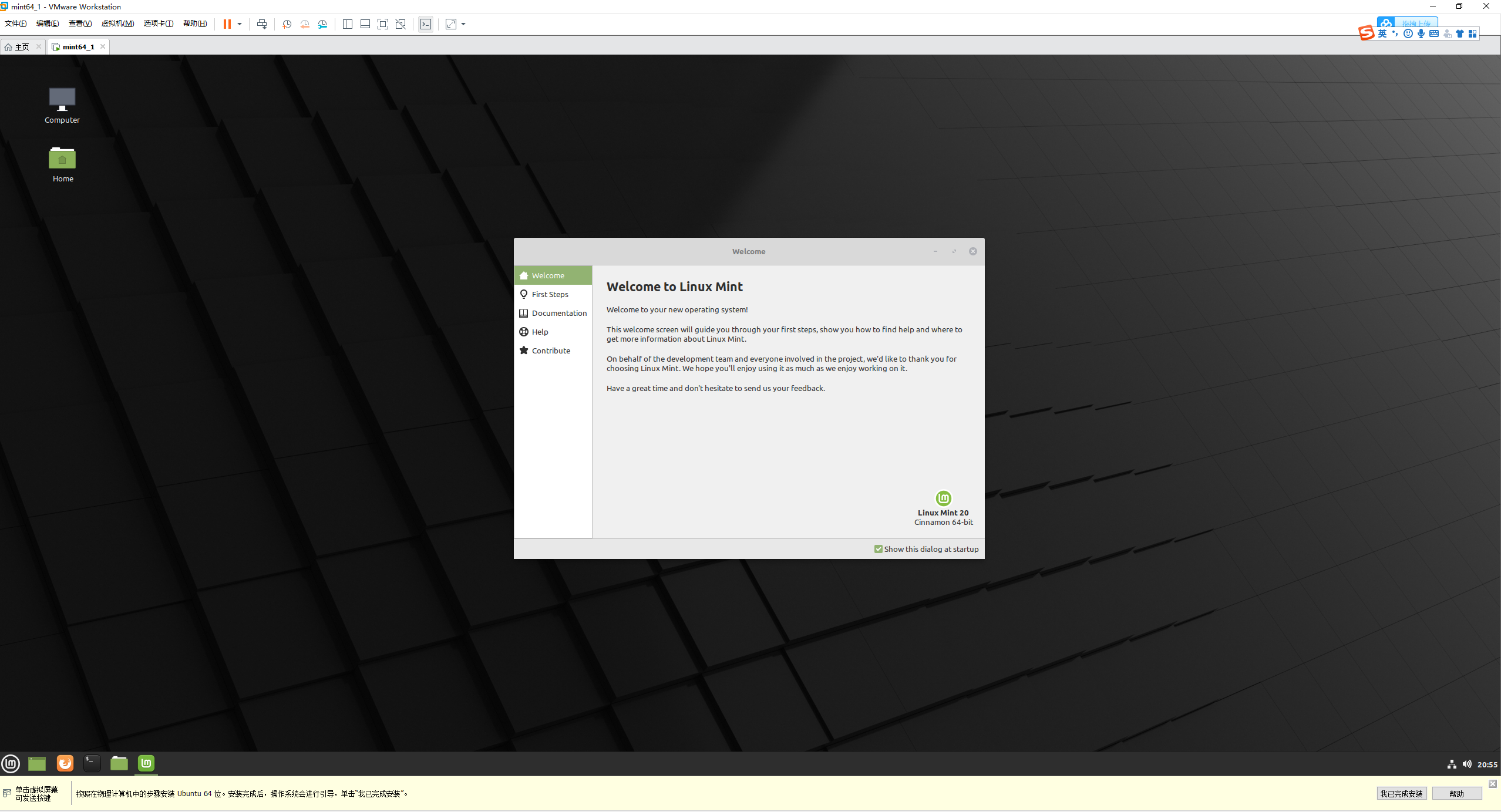Toggle the console view icon
The width and height of the screenshot is (1501, 812).
[426, 24]
